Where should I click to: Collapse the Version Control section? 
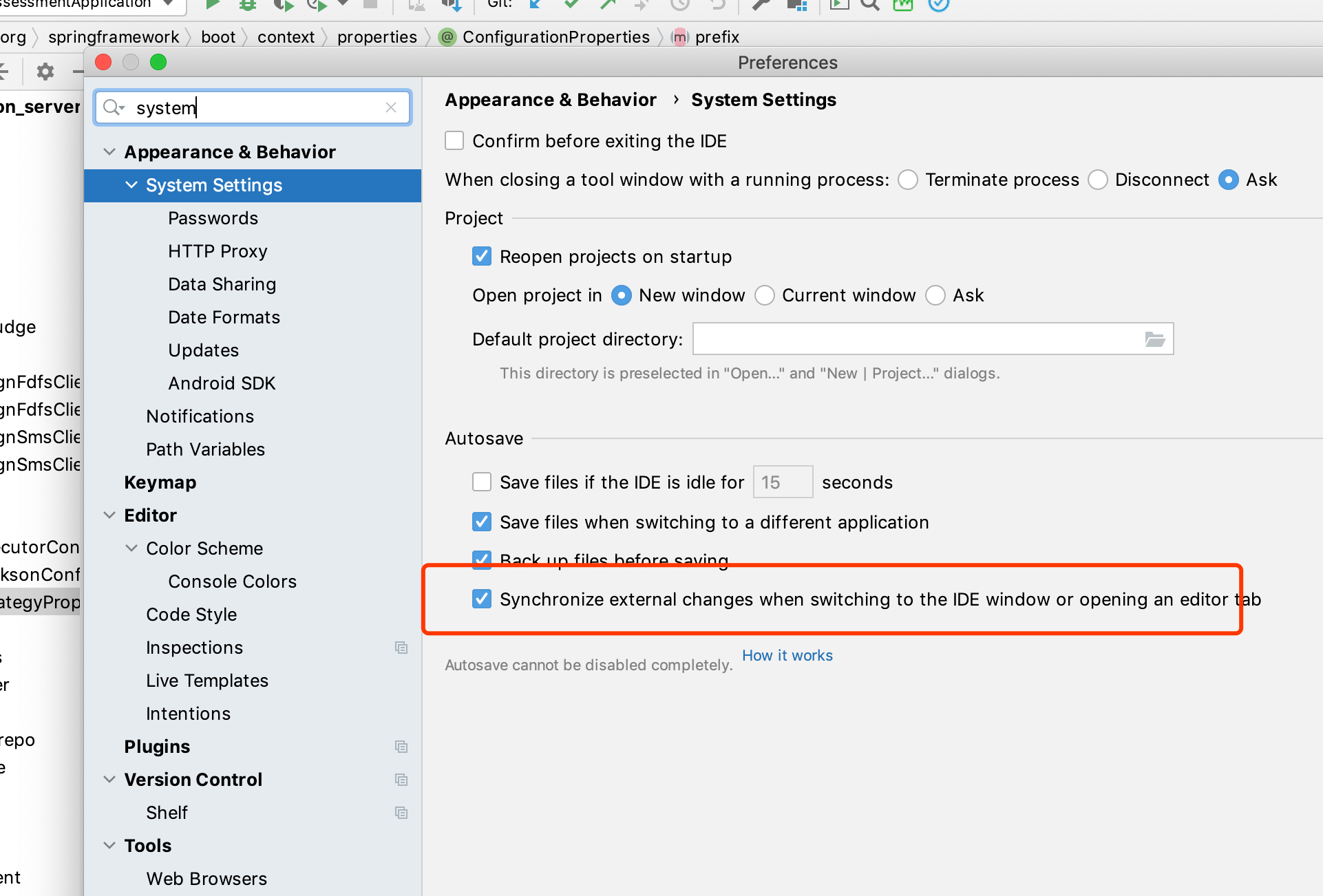point(109,780)
